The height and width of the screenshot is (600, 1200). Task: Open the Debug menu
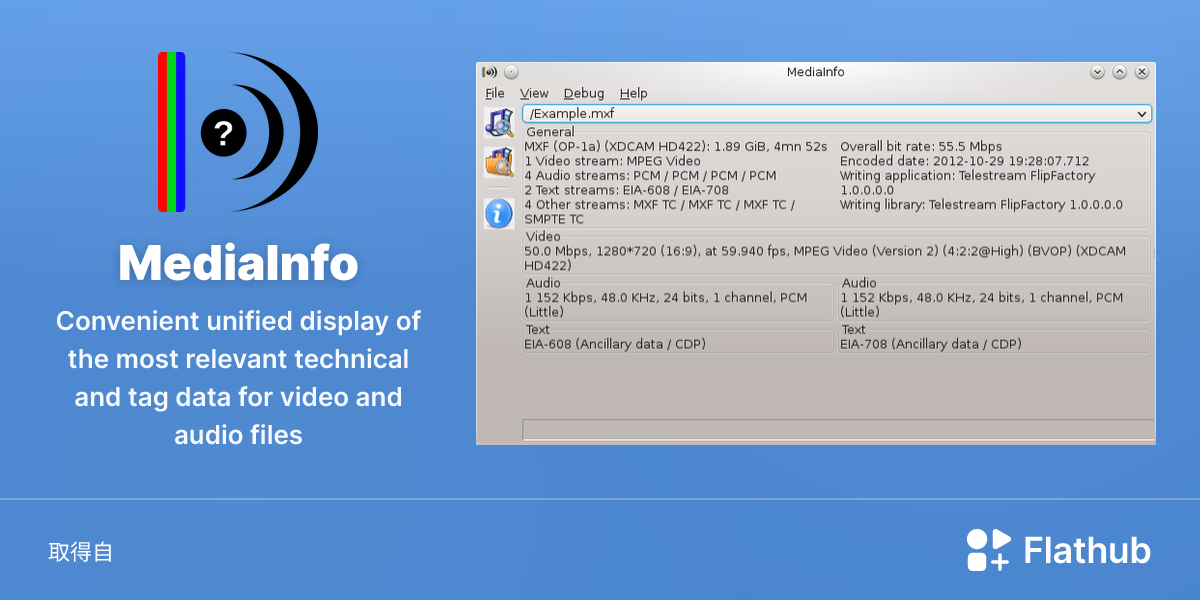(x=584, y=93)
